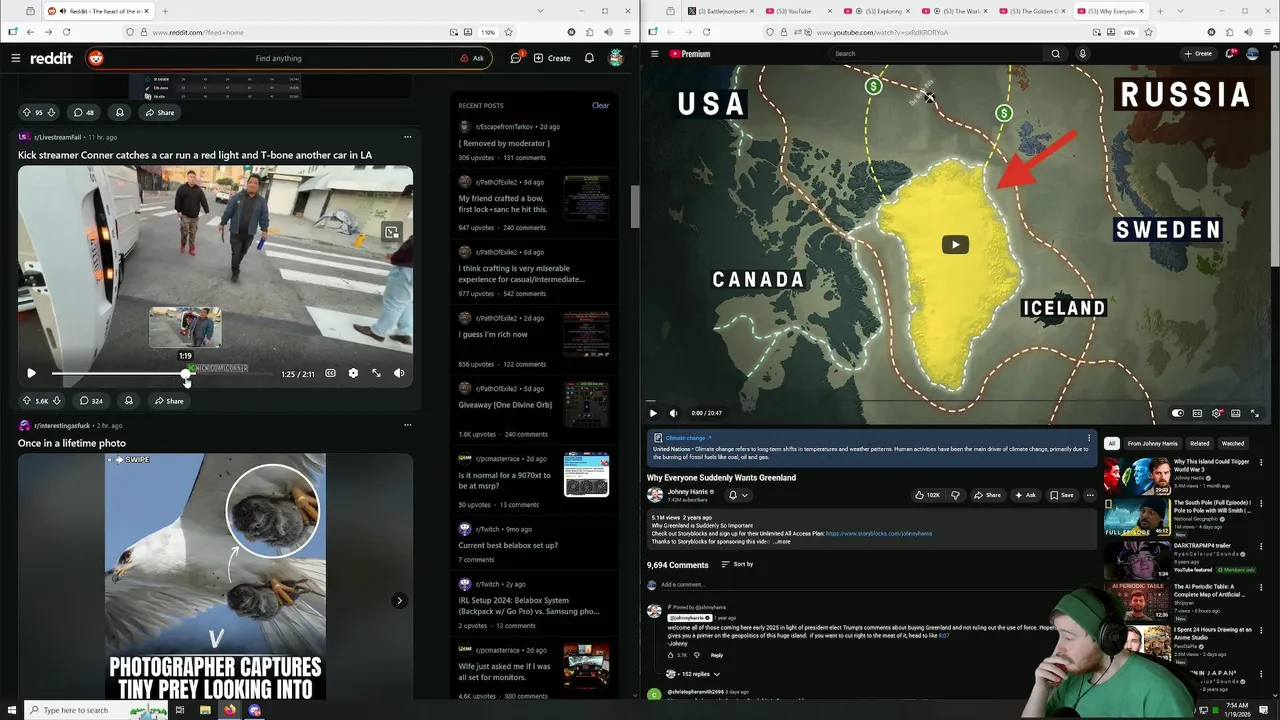Toggle YouTube theater mode
The height and width of the screenshot is (720, 1280).
1236,413
